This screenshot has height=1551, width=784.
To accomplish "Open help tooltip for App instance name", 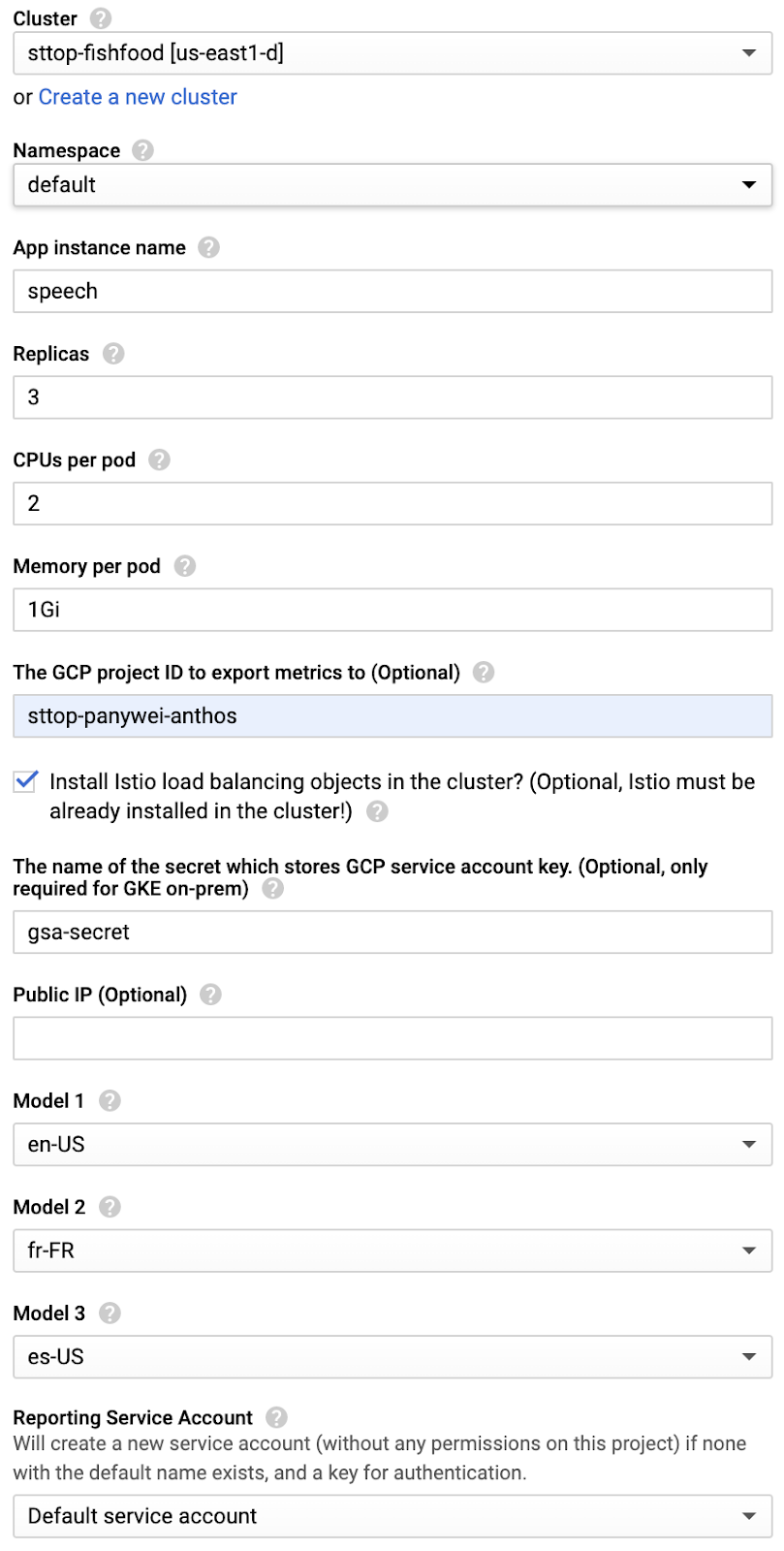I will coord(208,247).
